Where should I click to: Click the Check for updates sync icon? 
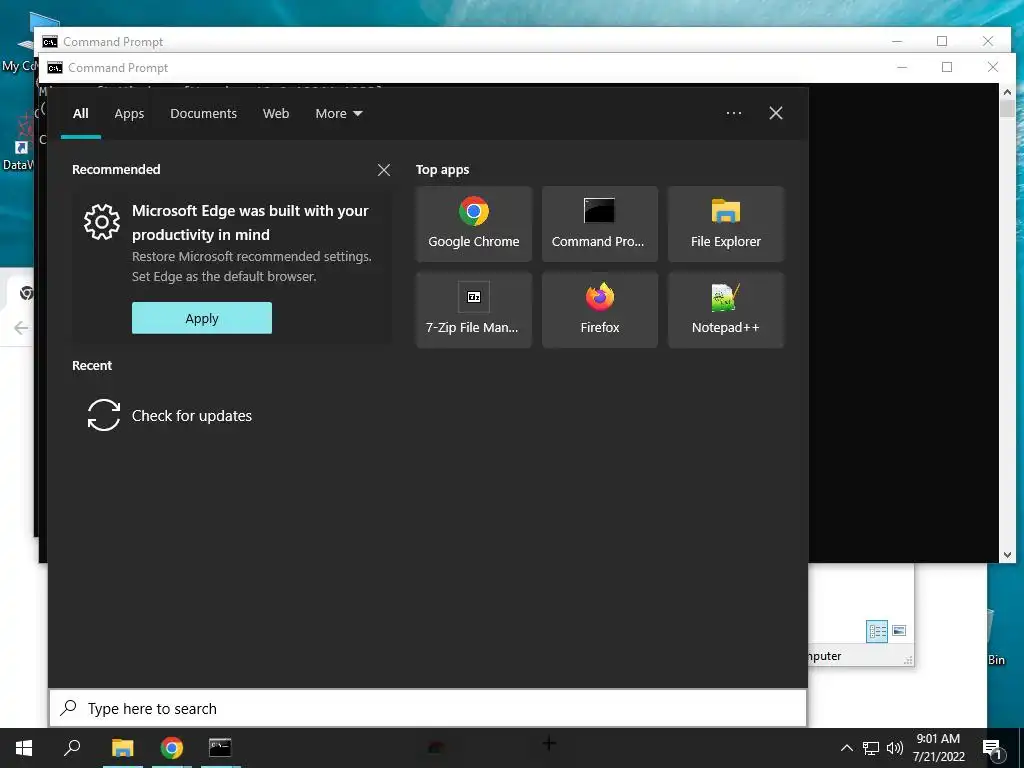click(104, 415)
